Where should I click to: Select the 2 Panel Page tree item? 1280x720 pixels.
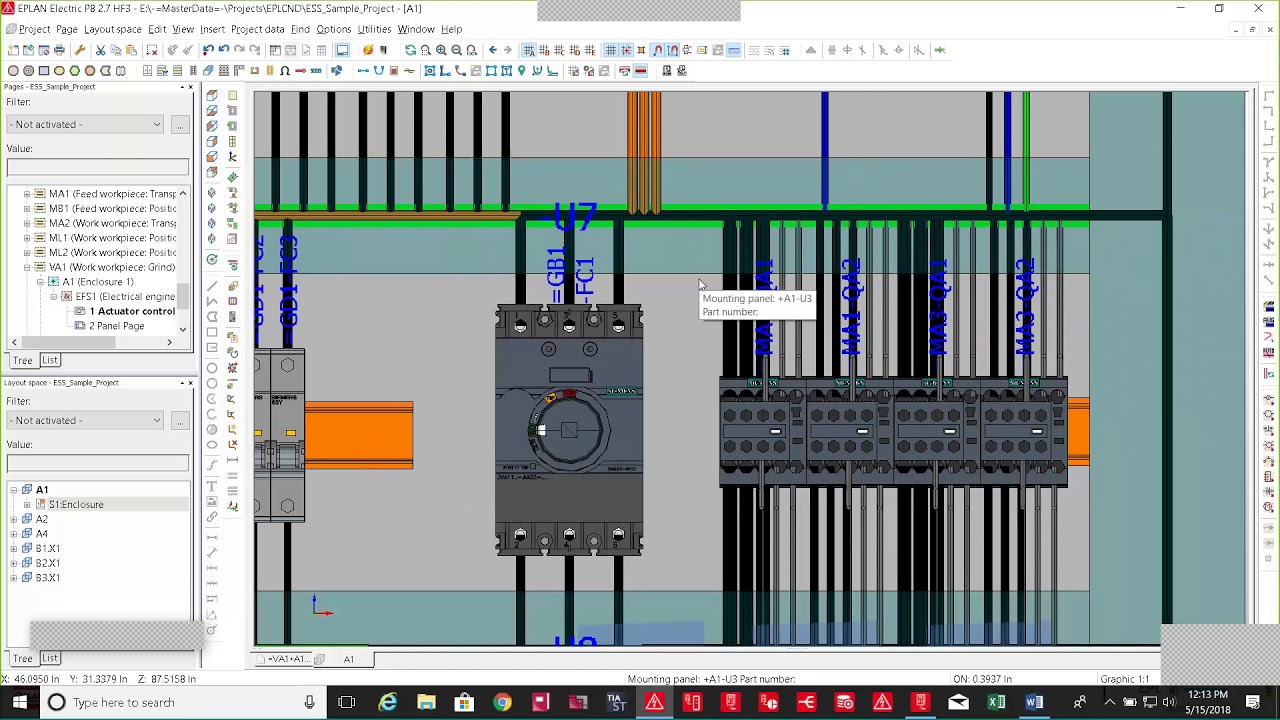[116, 326]
